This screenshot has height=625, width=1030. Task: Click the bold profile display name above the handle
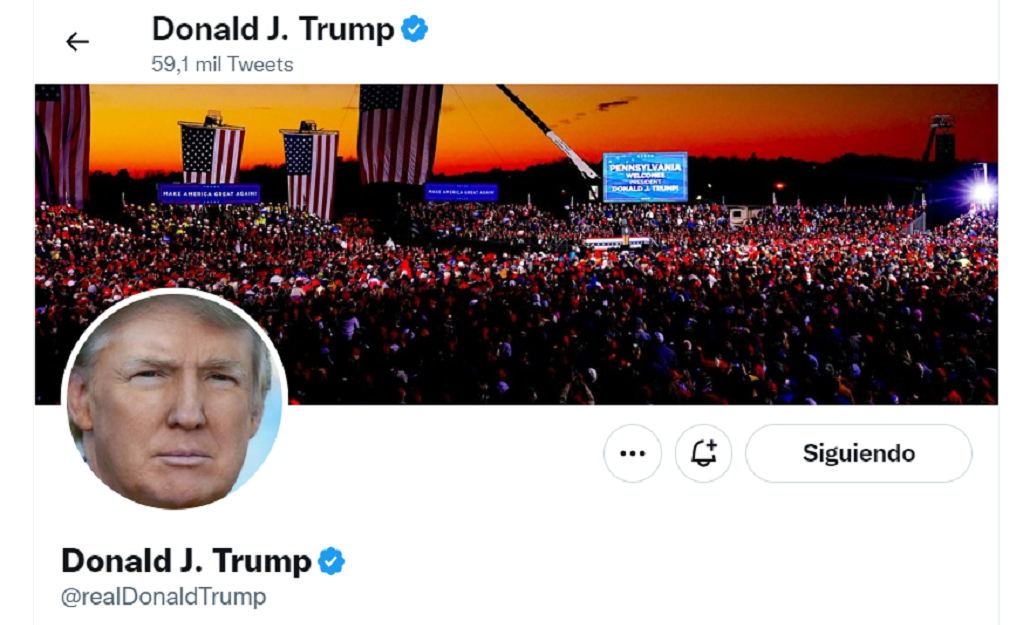point(186,561)
